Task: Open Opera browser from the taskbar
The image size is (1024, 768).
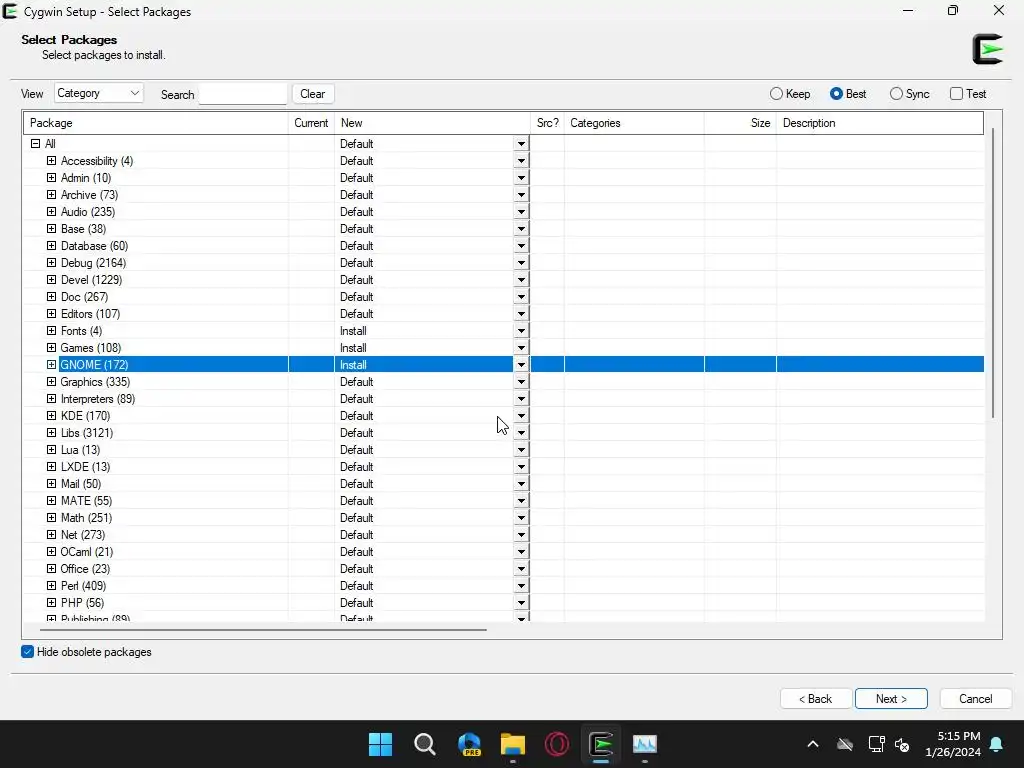Action: (x=557, y=744)
